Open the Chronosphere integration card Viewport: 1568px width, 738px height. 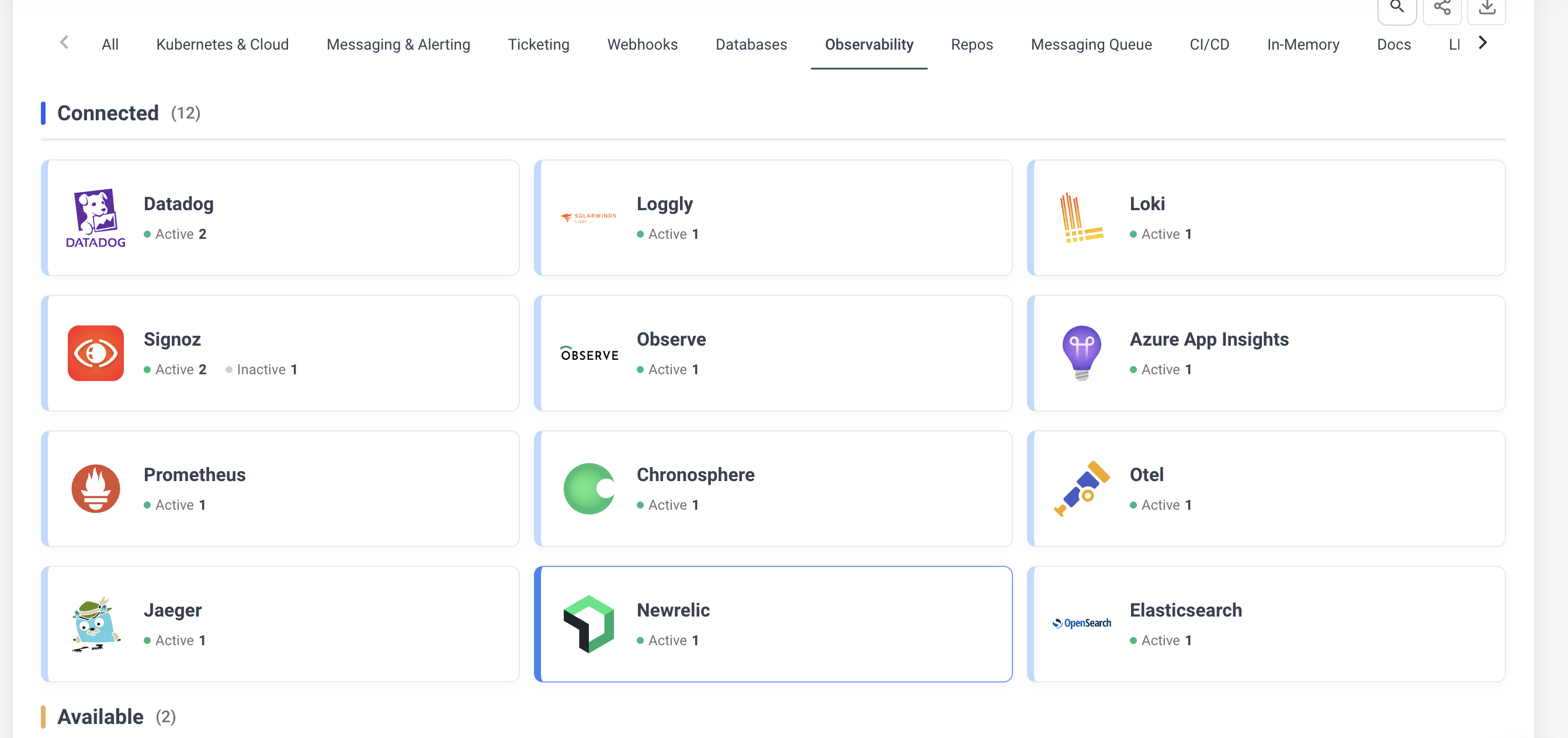coord(773,489)
